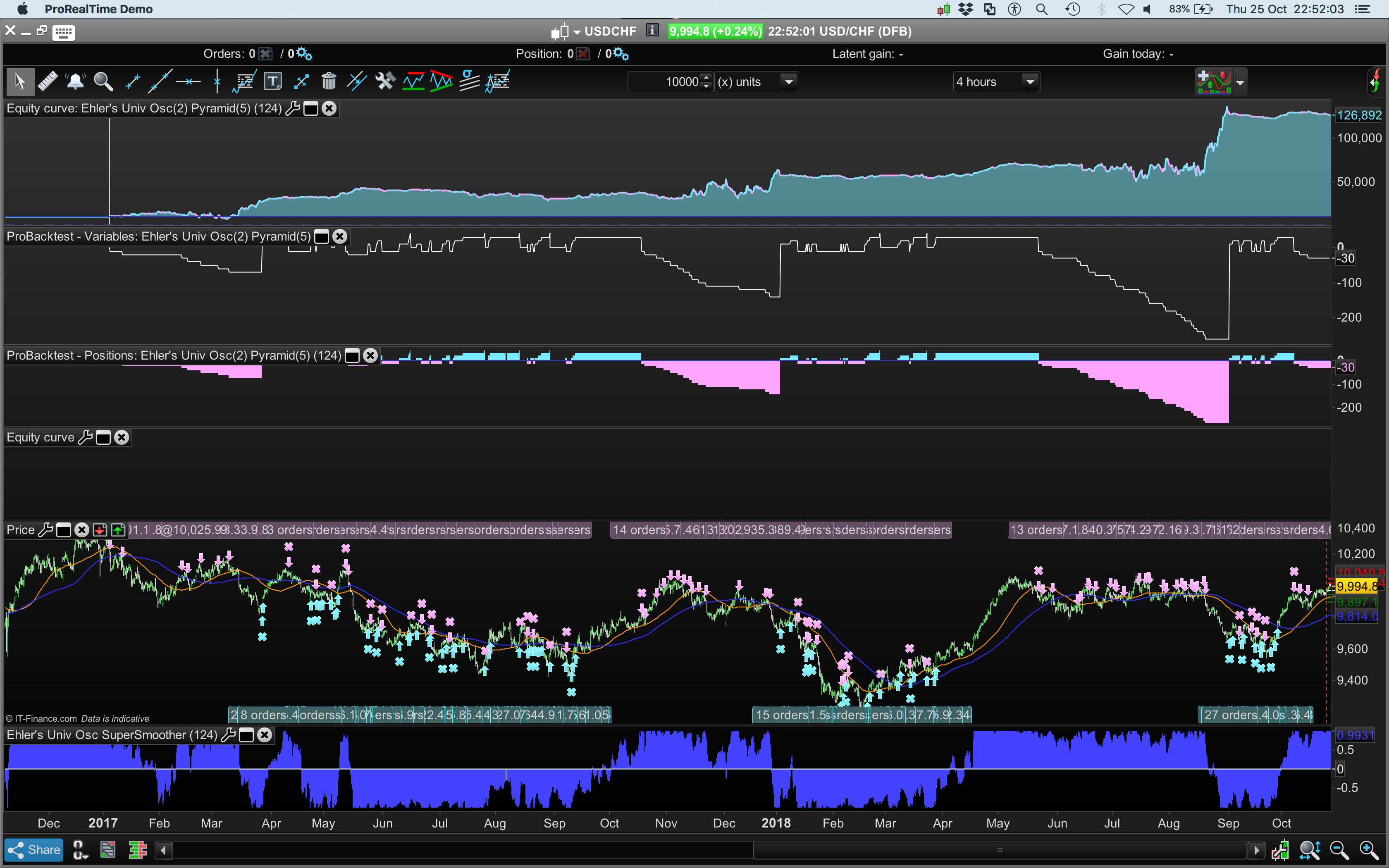Screen dimensions: 1389x868
Task: Toggle green up-arrow orders display in Price panel
Action: [x=118, y=530]
